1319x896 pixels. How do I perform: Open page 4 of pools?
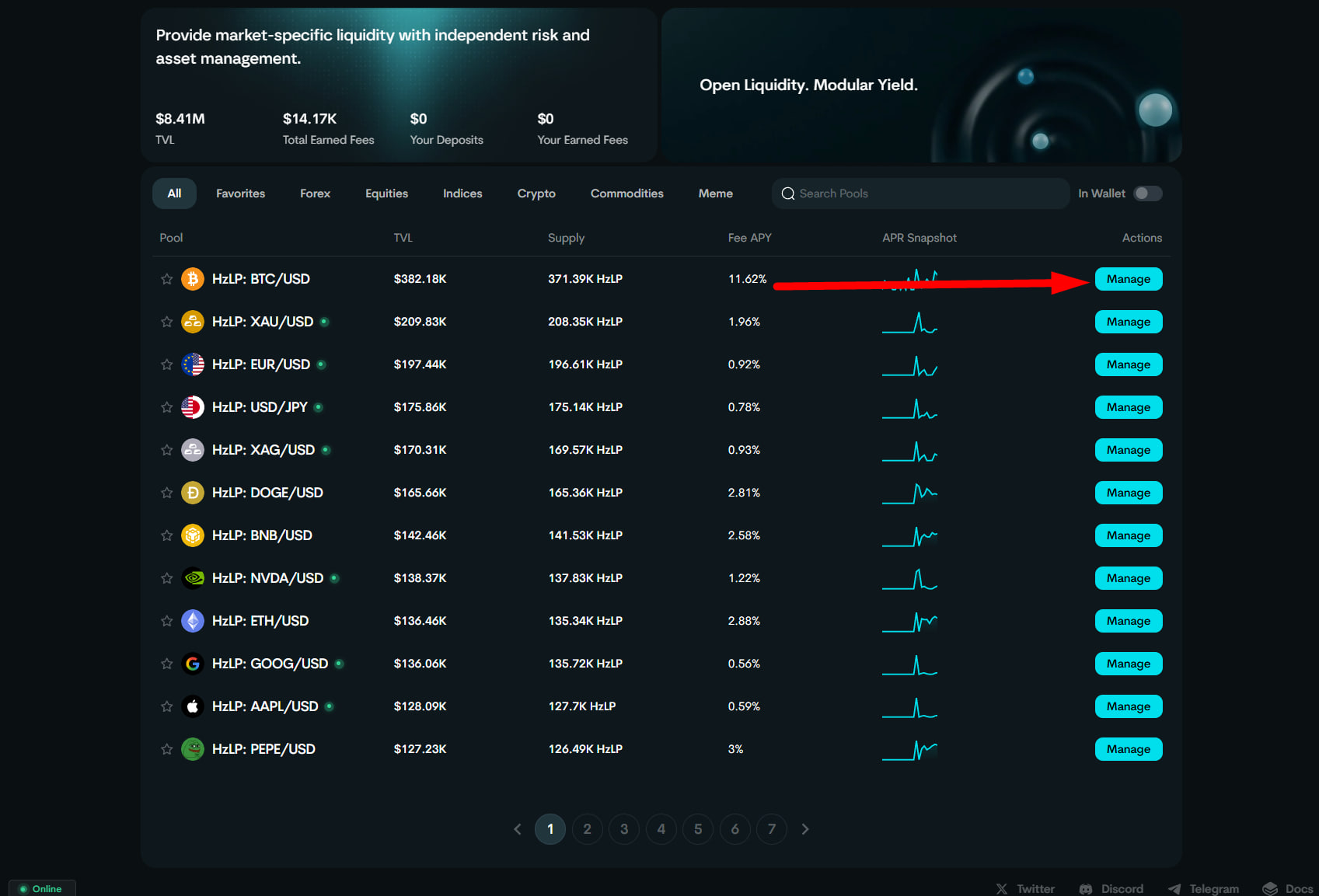click(661, 829)
